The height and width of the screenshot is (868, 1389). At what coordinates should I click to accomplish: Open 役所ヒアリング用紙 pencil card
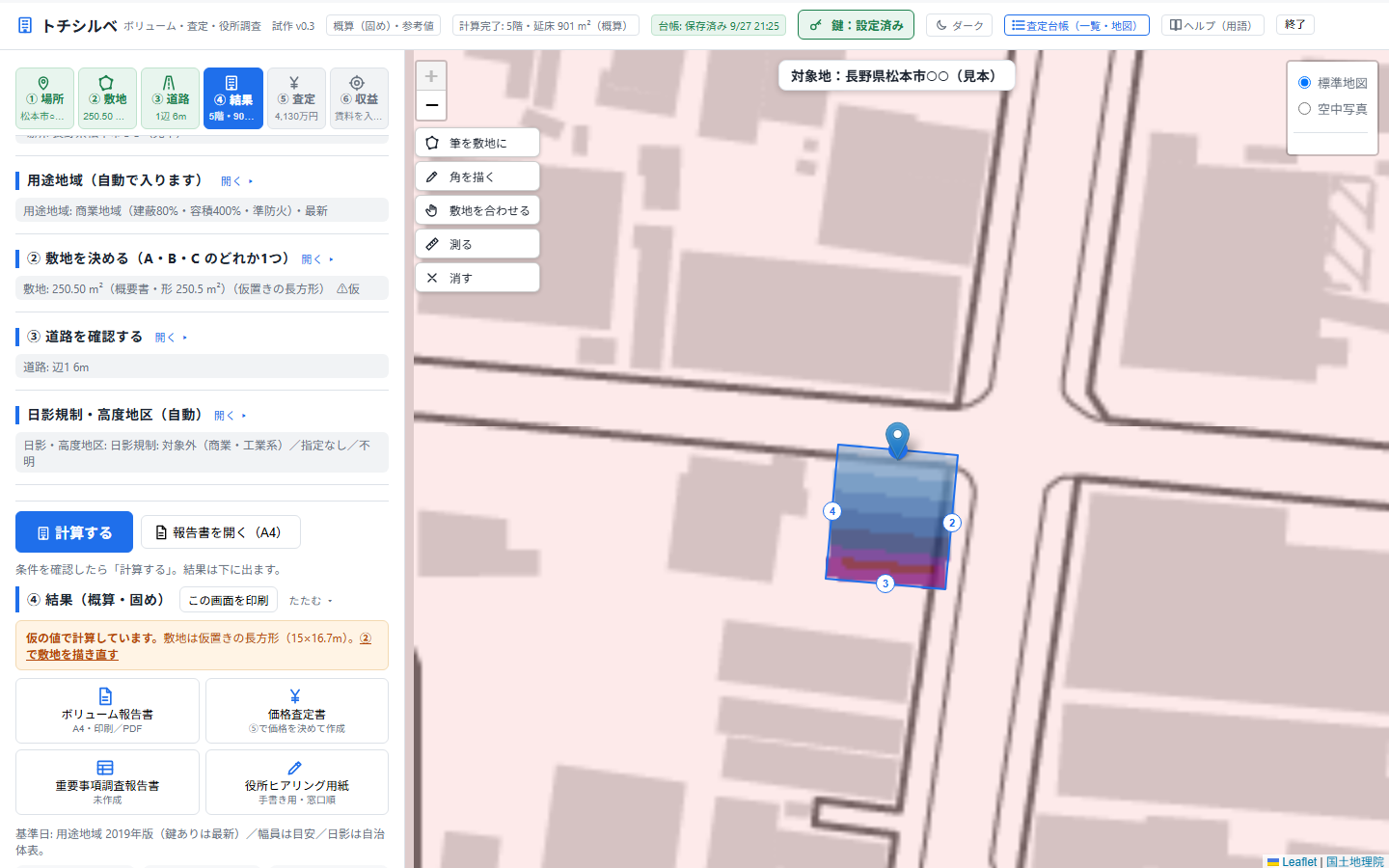[x=297, y=782]
